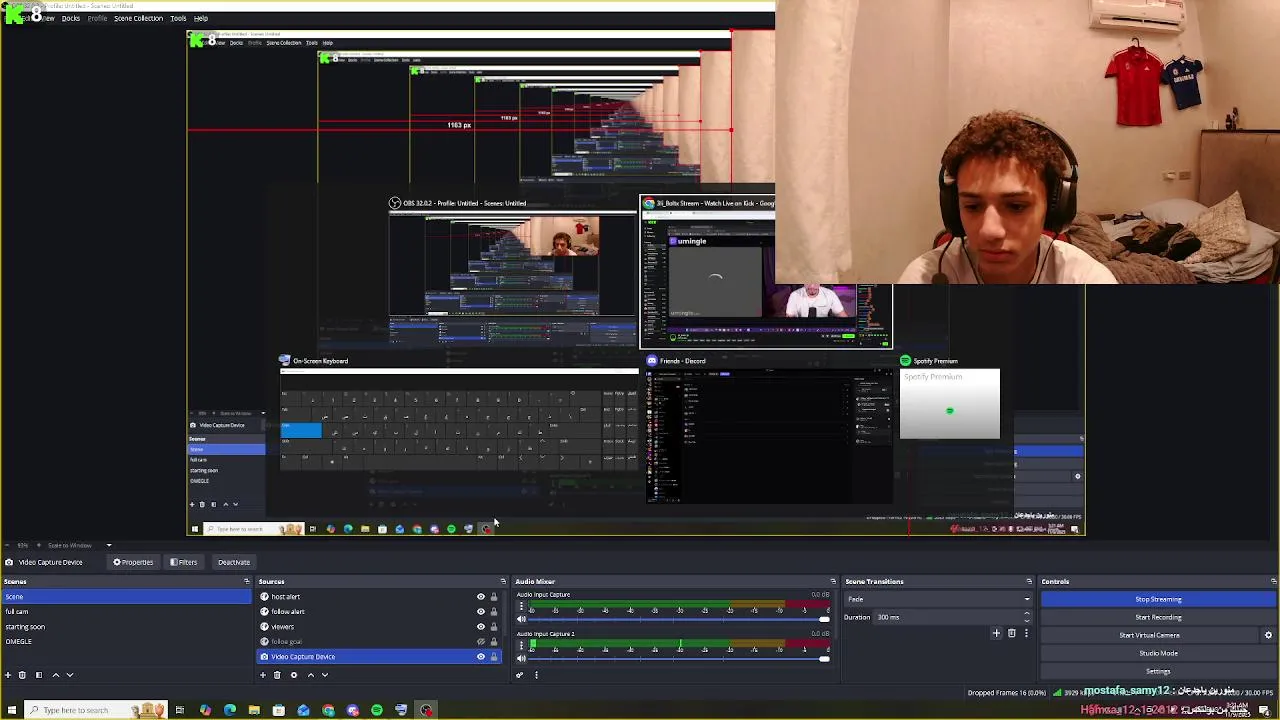Click the Deactivate button

(234, 562)
